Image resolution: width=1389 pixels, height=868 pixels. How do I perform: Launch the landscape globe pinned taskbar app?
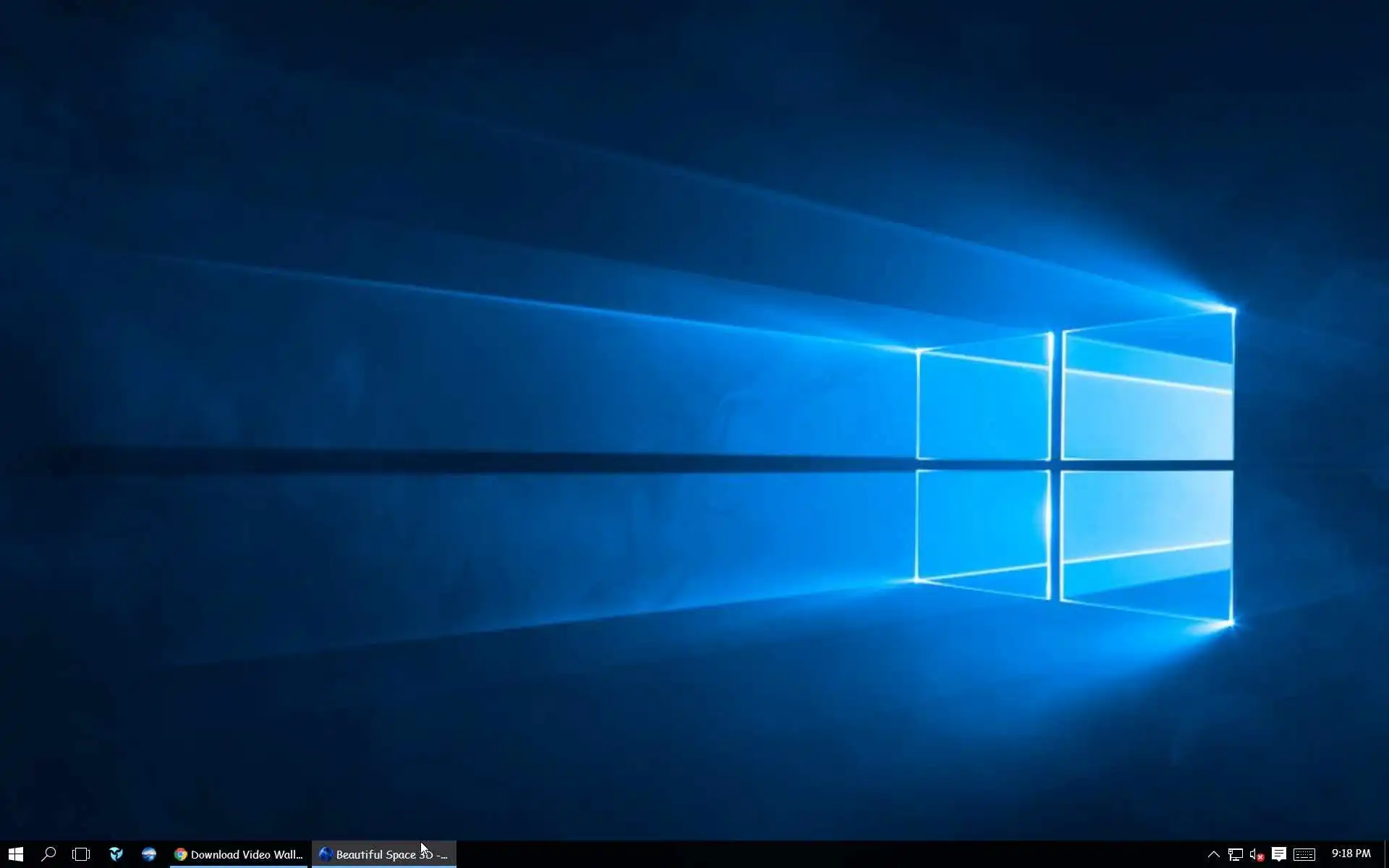point(149,854)
